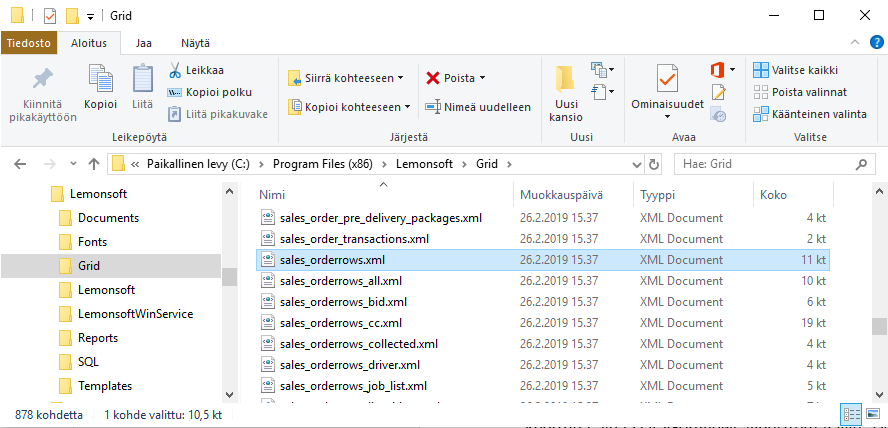The image size is (888, 428).
Task: Pin to quick access (Kiinnitä pikakäyttöön)
Action: (43, 95)
